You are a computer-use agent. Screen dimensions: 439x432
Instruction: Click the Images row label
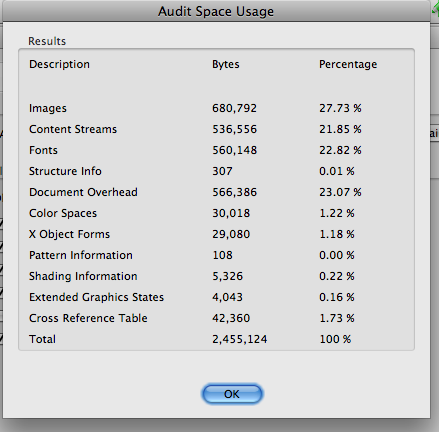[x=48, y=108]
